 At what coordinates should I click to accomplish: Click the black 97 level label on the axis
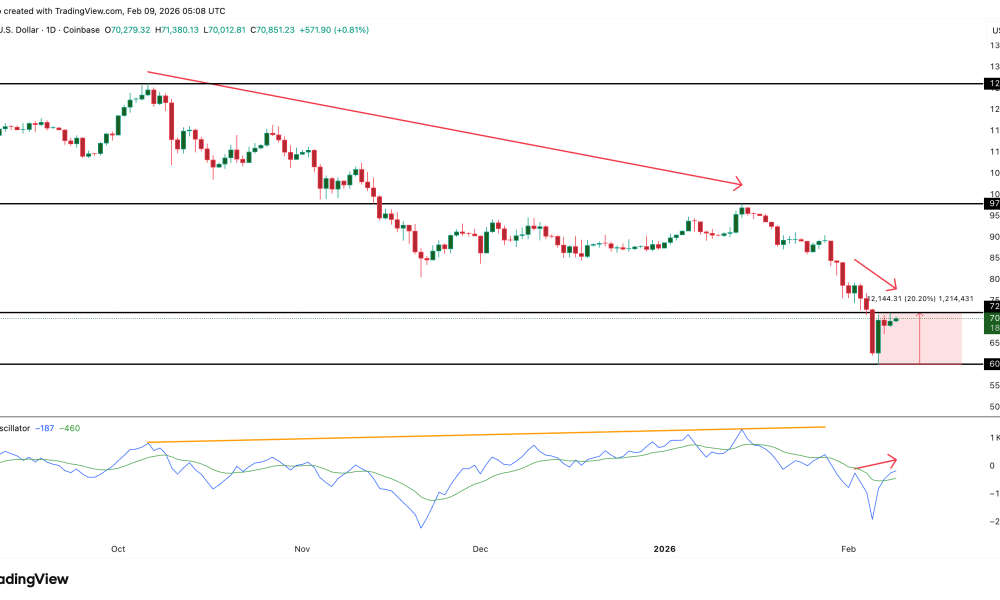coord(993,203)
